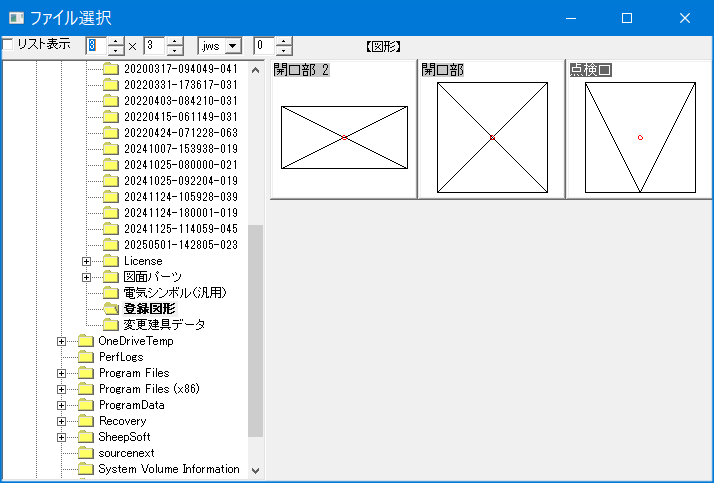Click the folder icon of 20241025-080000-021
This screenshot has height=483, width=714.
pos(111,165)
